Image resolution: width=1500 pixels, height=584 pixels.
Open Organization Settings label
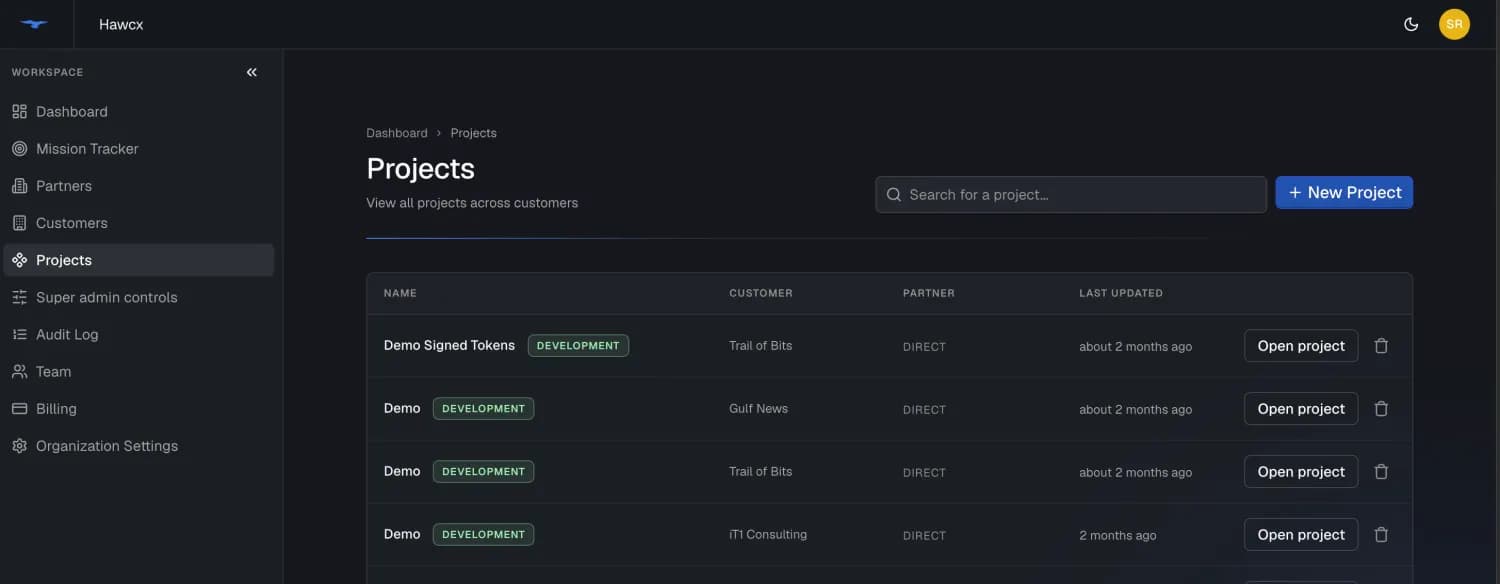107,446
